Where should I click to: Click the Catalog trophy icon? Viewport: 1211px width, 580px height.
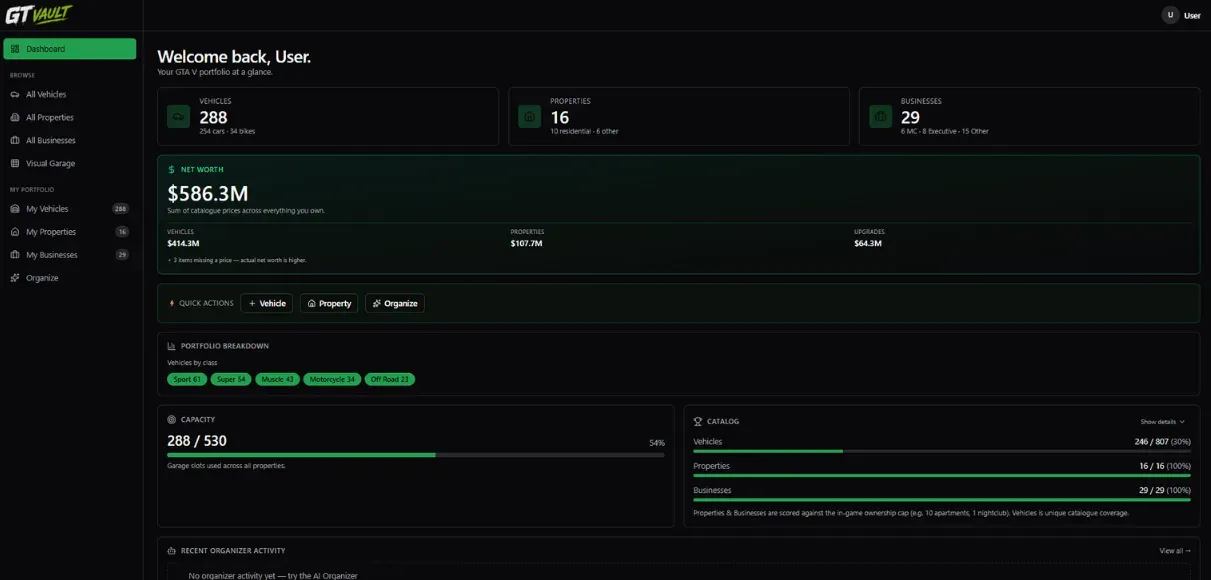[x=698, y=421]
